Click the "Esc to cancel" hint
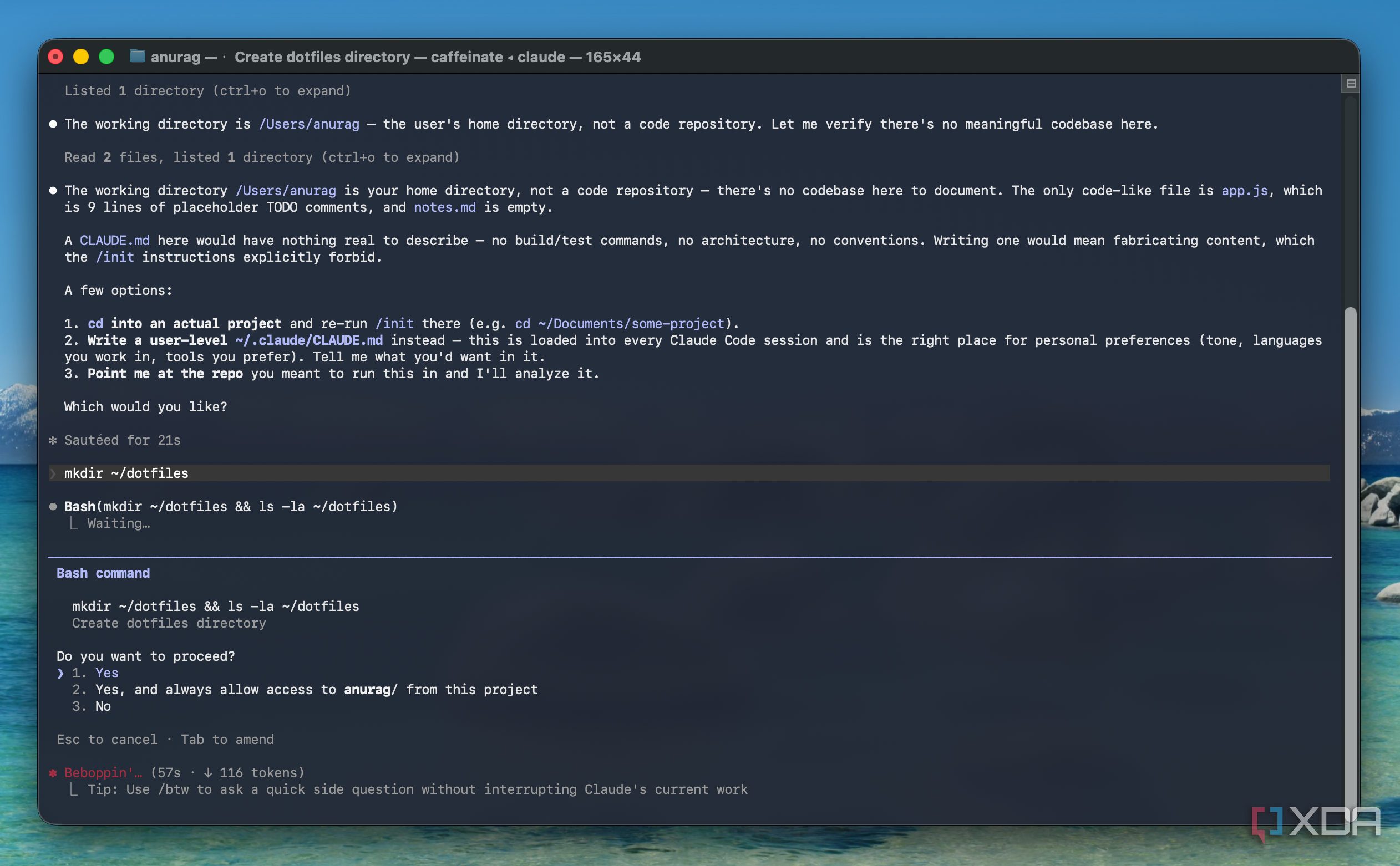 pos(106,740)
